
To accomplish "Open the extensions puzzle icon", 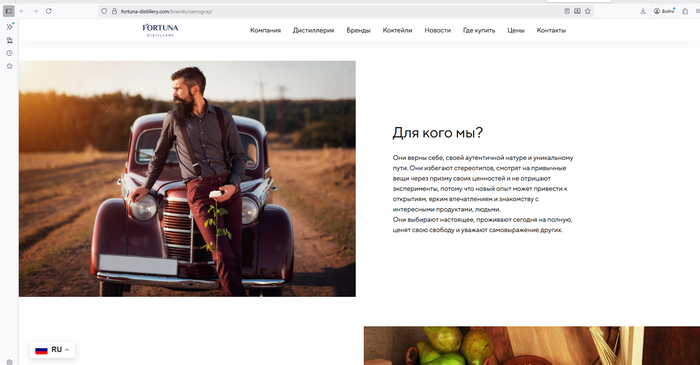I will pyautogui.click(x=685, y=11).
